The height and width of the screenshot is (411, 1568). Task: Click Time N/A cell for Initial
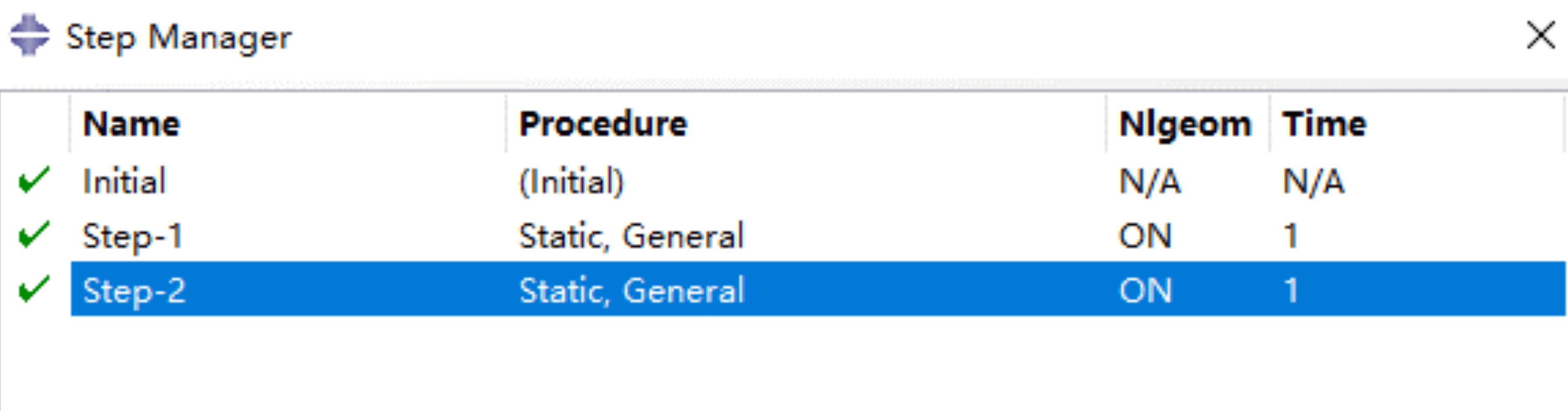[x=1314, y=182]
